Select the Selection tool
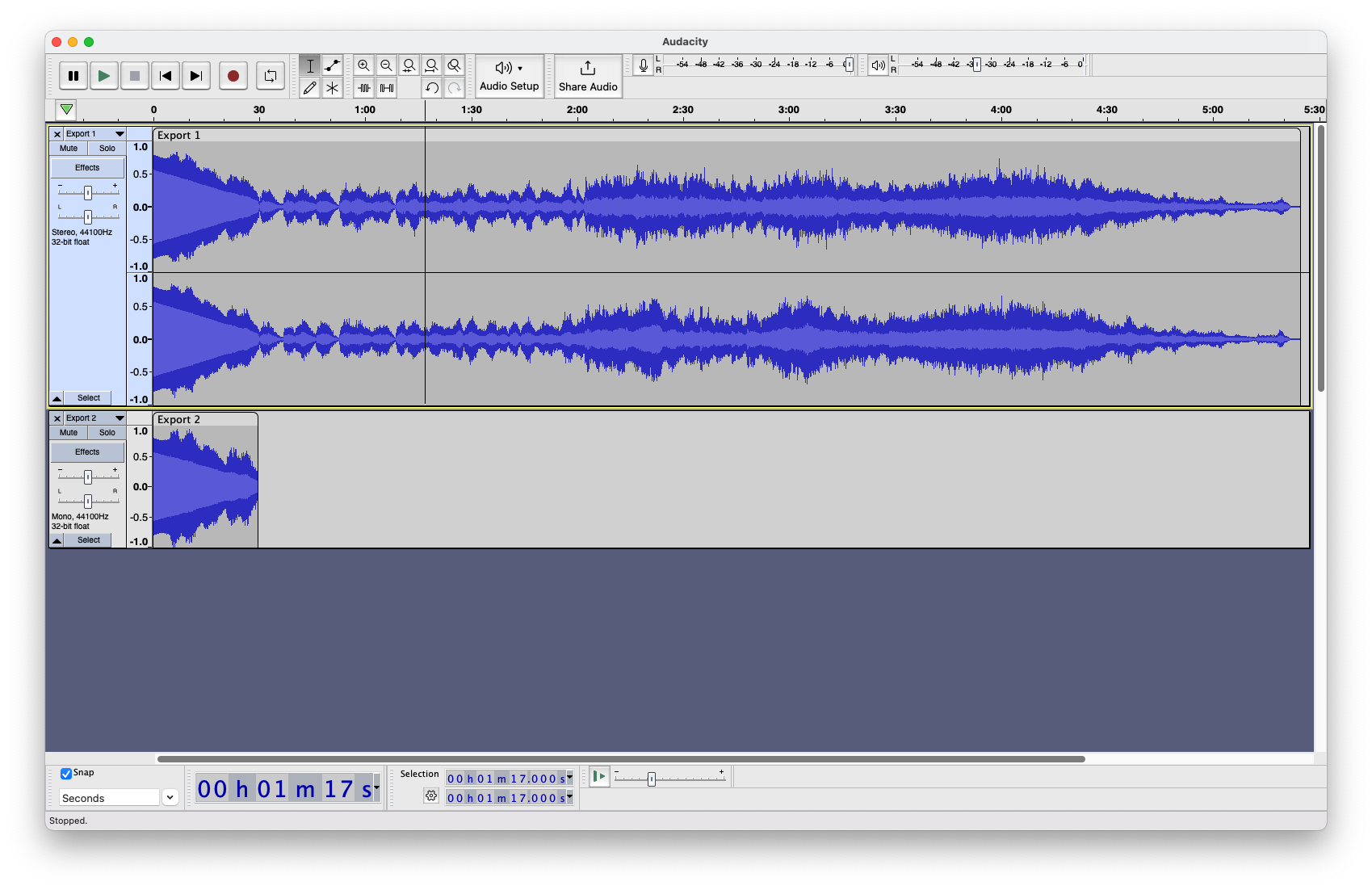Viewport: 1372px width, 890px height. pos(309,66)
